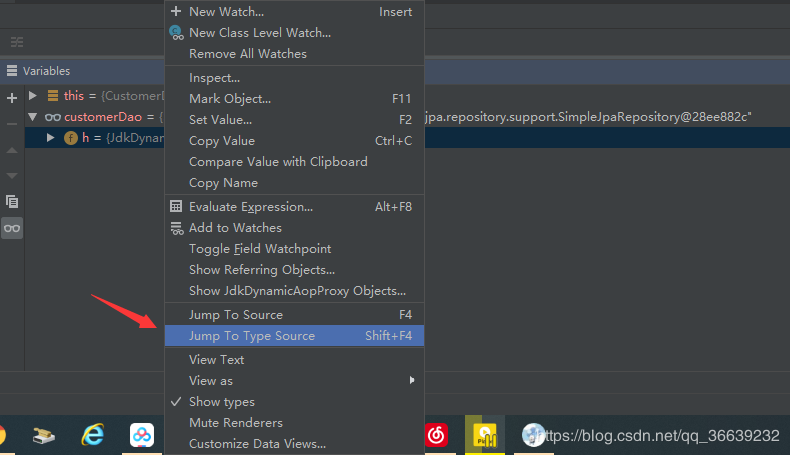This screenshot has height=455, width=790.
Task: Select the h = {JdkDynam… field row
Action: (x=95, y=138)
